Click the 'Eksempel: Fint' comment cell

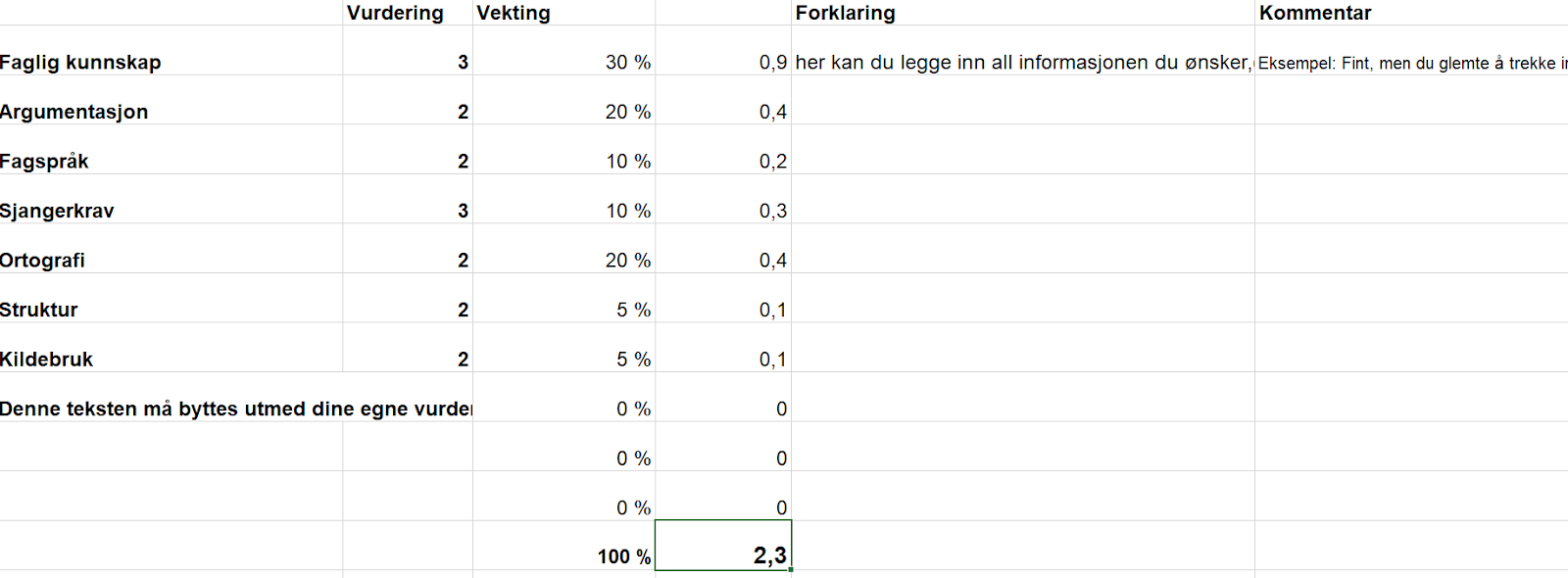click(1411, 64)
